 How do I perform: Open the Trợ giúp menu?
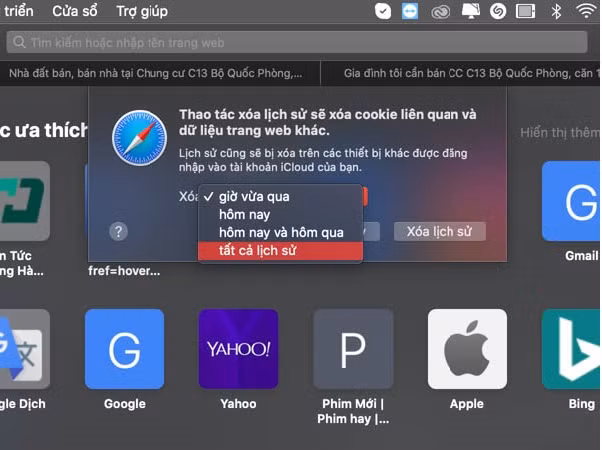[x=142, y=11]
